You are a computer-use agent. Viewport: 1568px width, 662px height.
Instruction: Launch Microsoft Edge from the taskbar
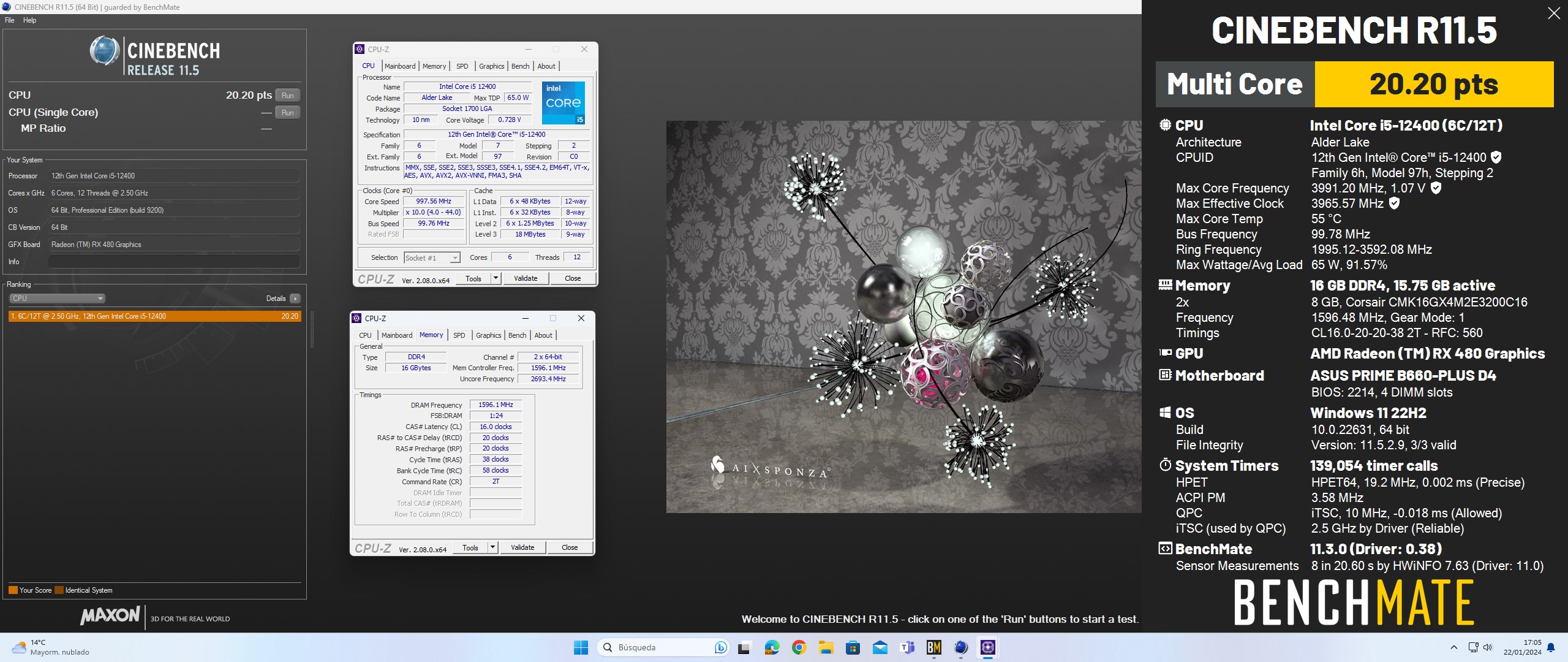click(772, 647)
